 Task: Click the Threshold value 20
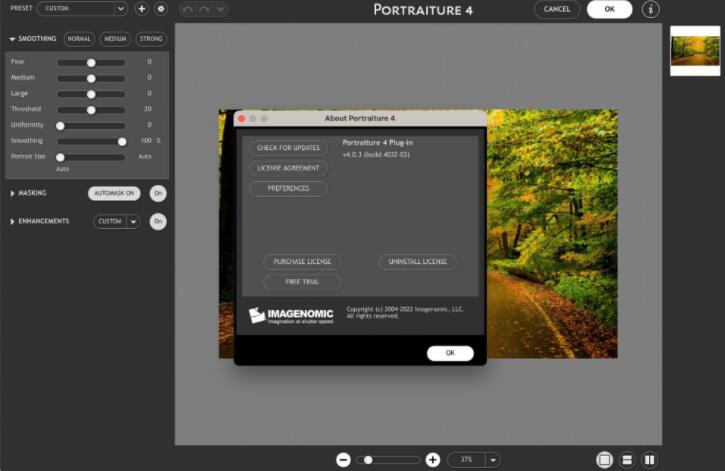(x=147, y=109)
